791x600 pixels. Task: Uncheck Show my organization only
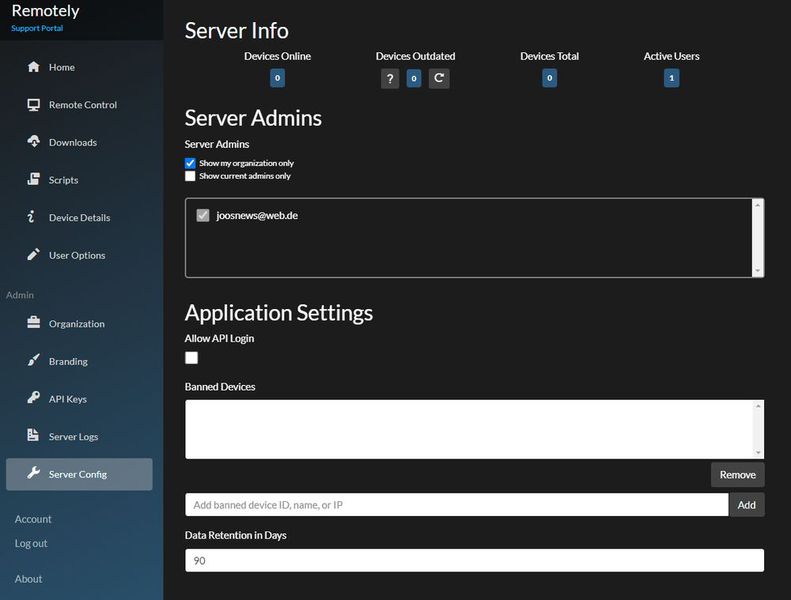pos(190,163)
